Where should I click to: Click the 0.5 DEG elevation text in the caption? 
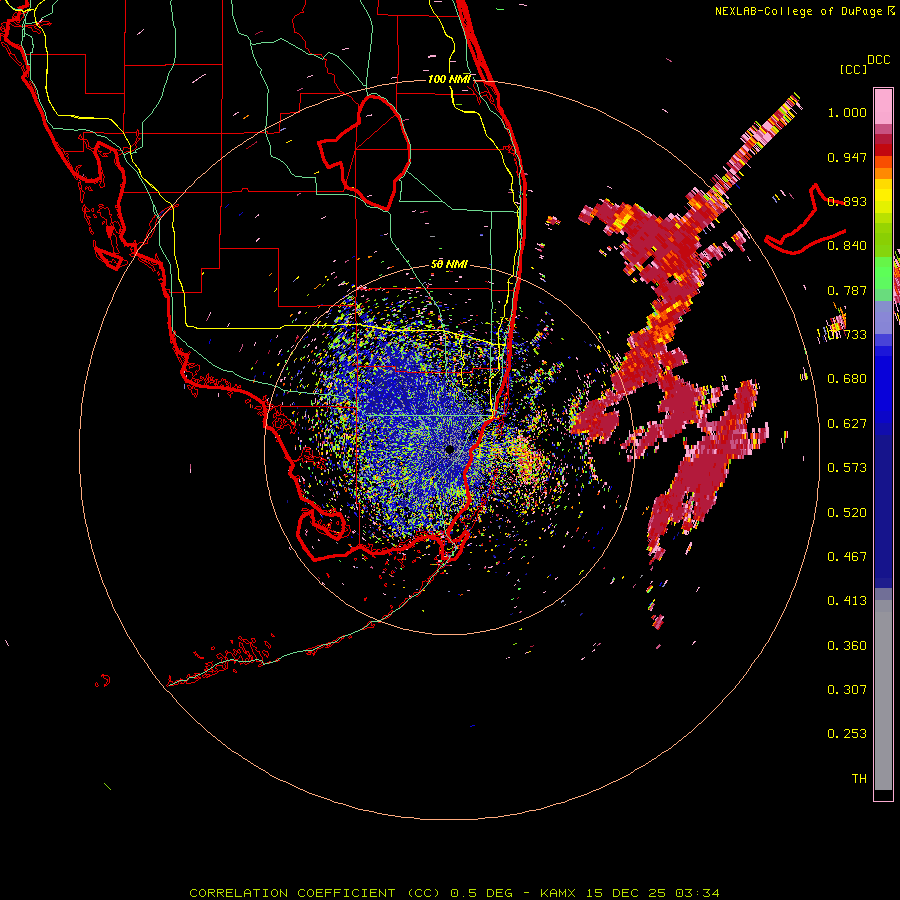[x=482, y=893]
